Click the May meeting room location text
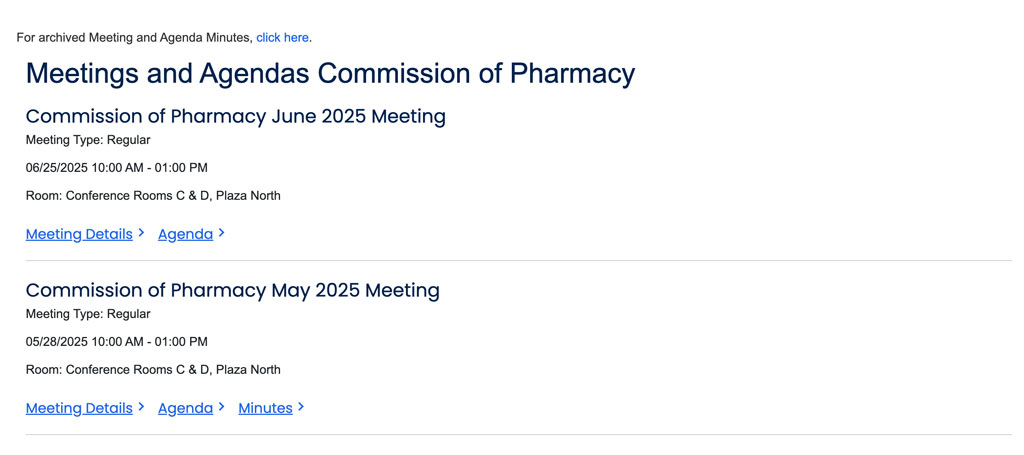The height and width of the screenshot is (455, 1024). [153, 370]
